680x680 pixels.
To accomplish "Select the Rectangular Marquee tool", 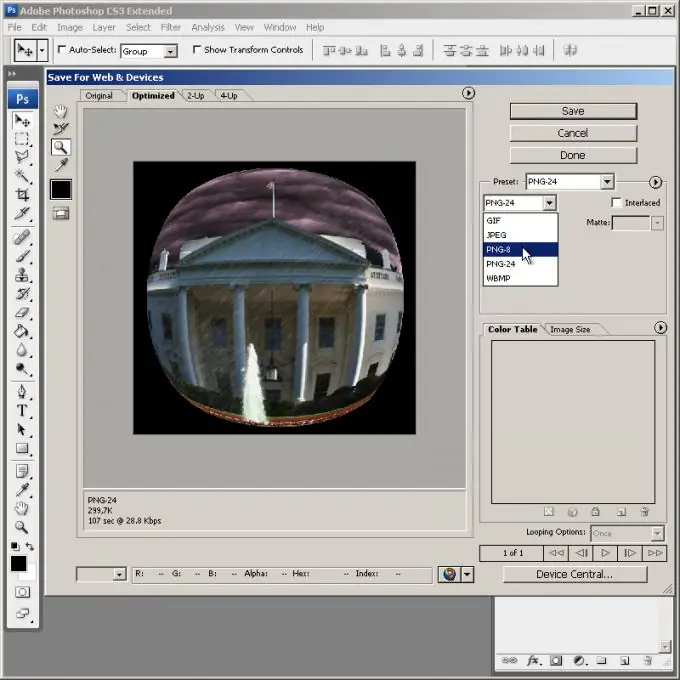I will point(22,139).
